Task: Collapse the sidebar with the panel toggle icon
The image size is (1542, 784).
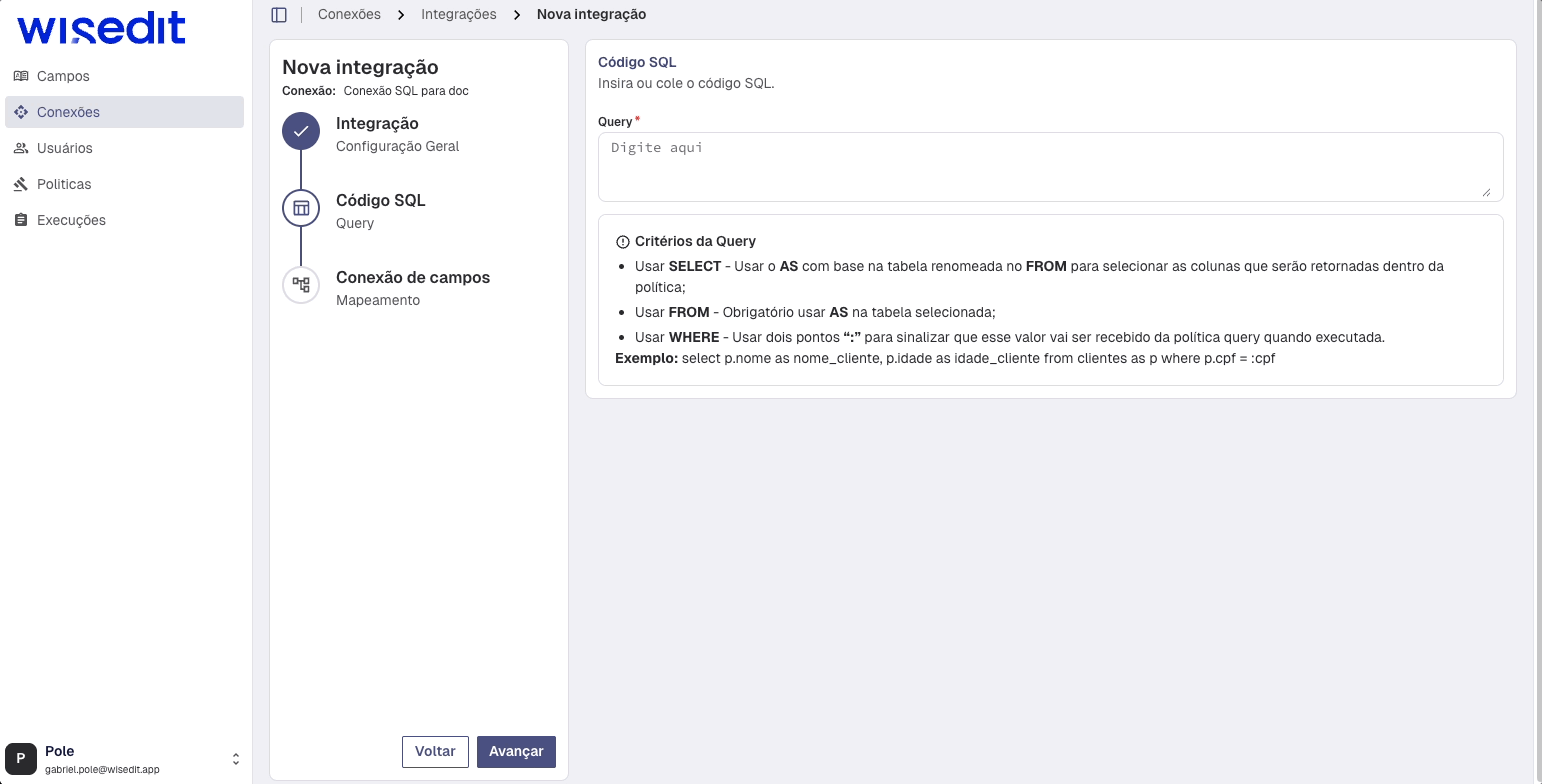Action: coord(277,14)
